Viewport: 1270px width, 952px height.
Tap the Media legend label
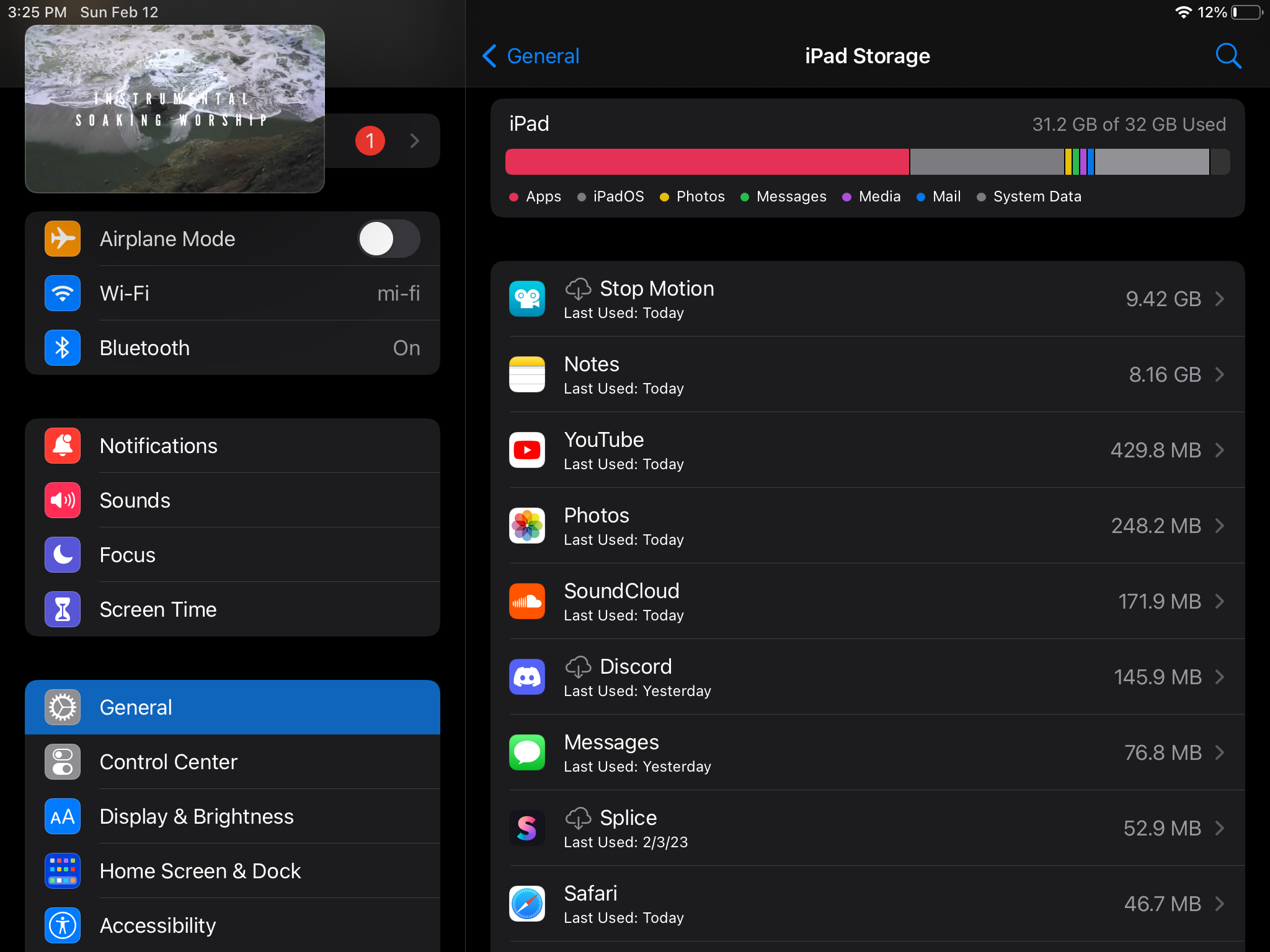(x=879, y=196)
